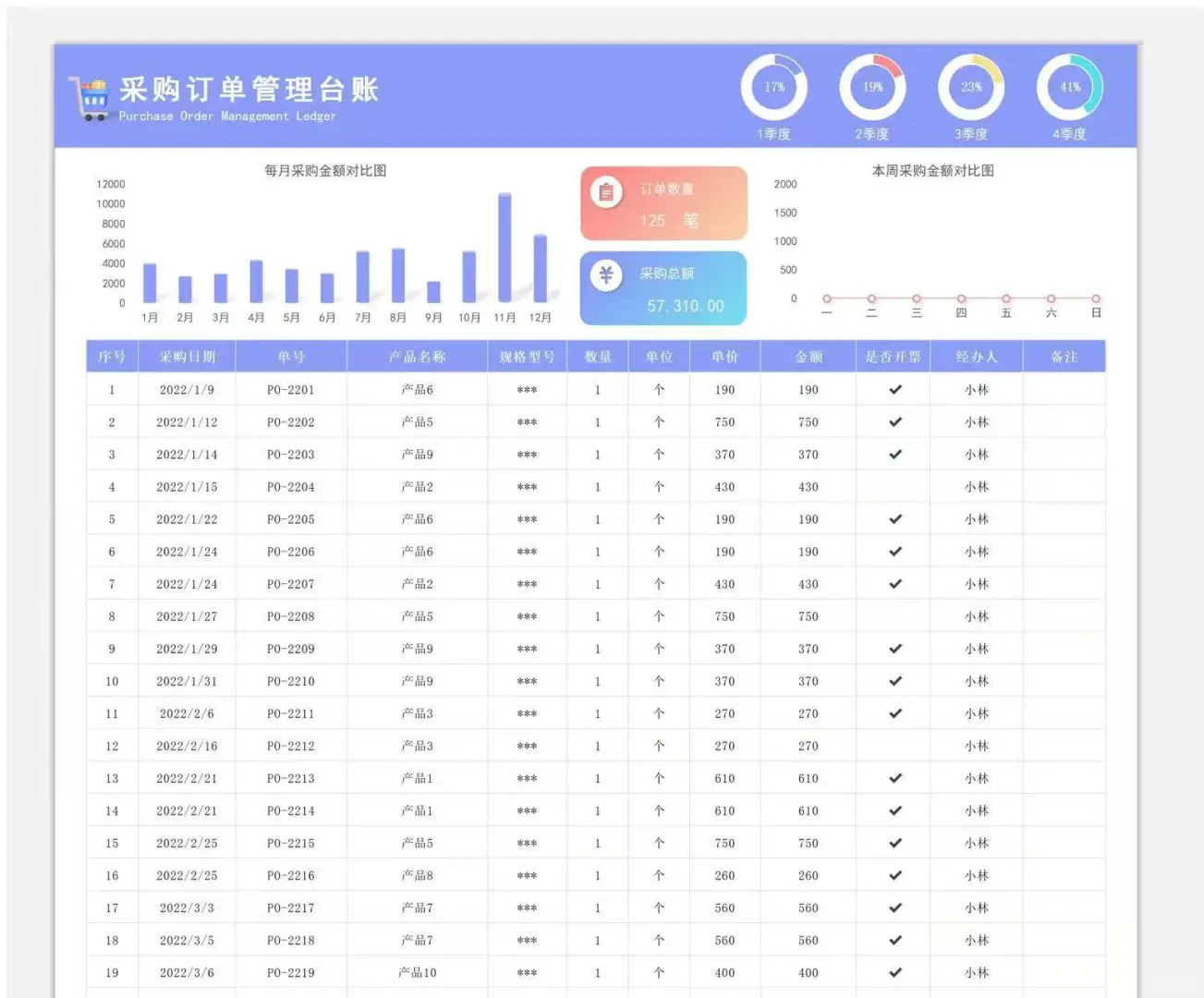
Task: Select the 备注 column header
Action: pos(1064,357)
